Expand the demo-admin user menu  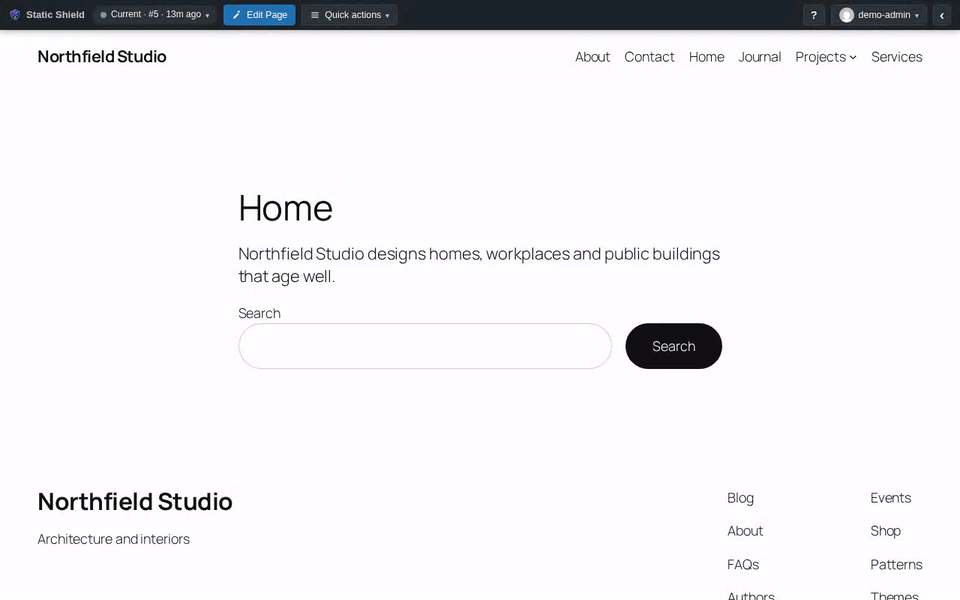[x=879, y=15]
